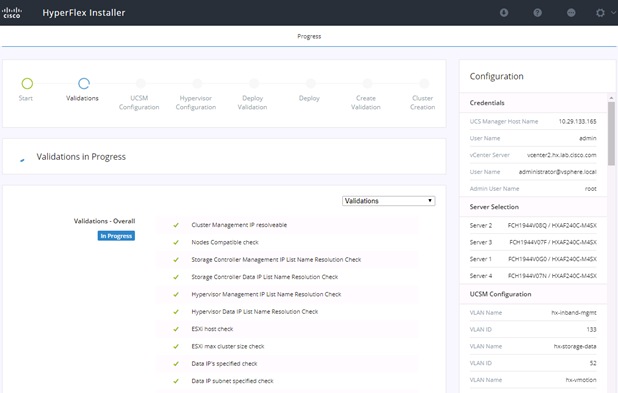The width and height of the screenshot is (618, 393).
Task: Click the Hypervisor Configuration step circle
Action: pos(197,83)
